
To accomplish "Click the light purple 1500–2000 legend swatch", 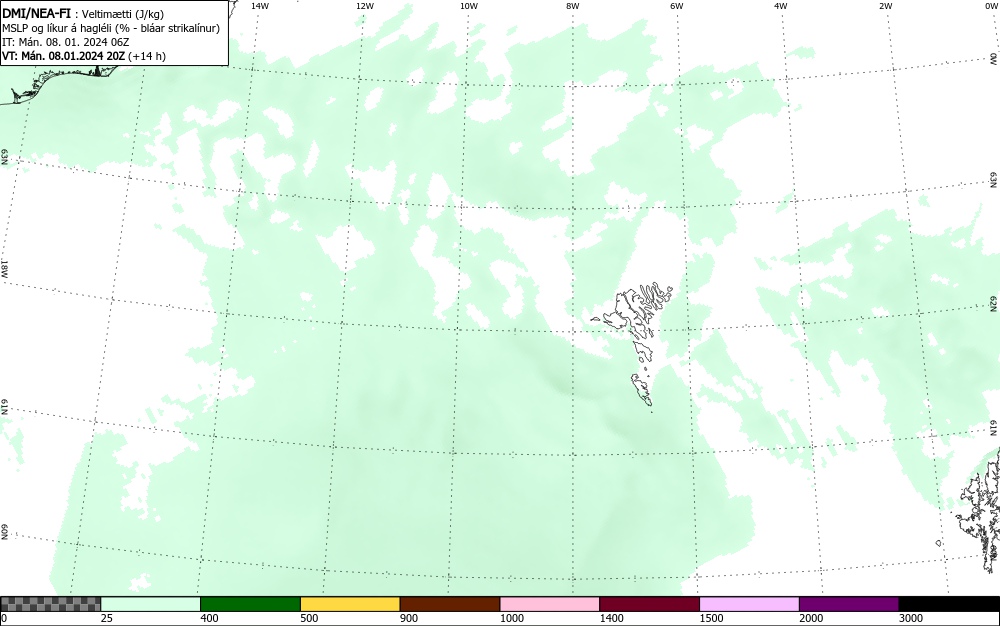I will coord(749,604).
